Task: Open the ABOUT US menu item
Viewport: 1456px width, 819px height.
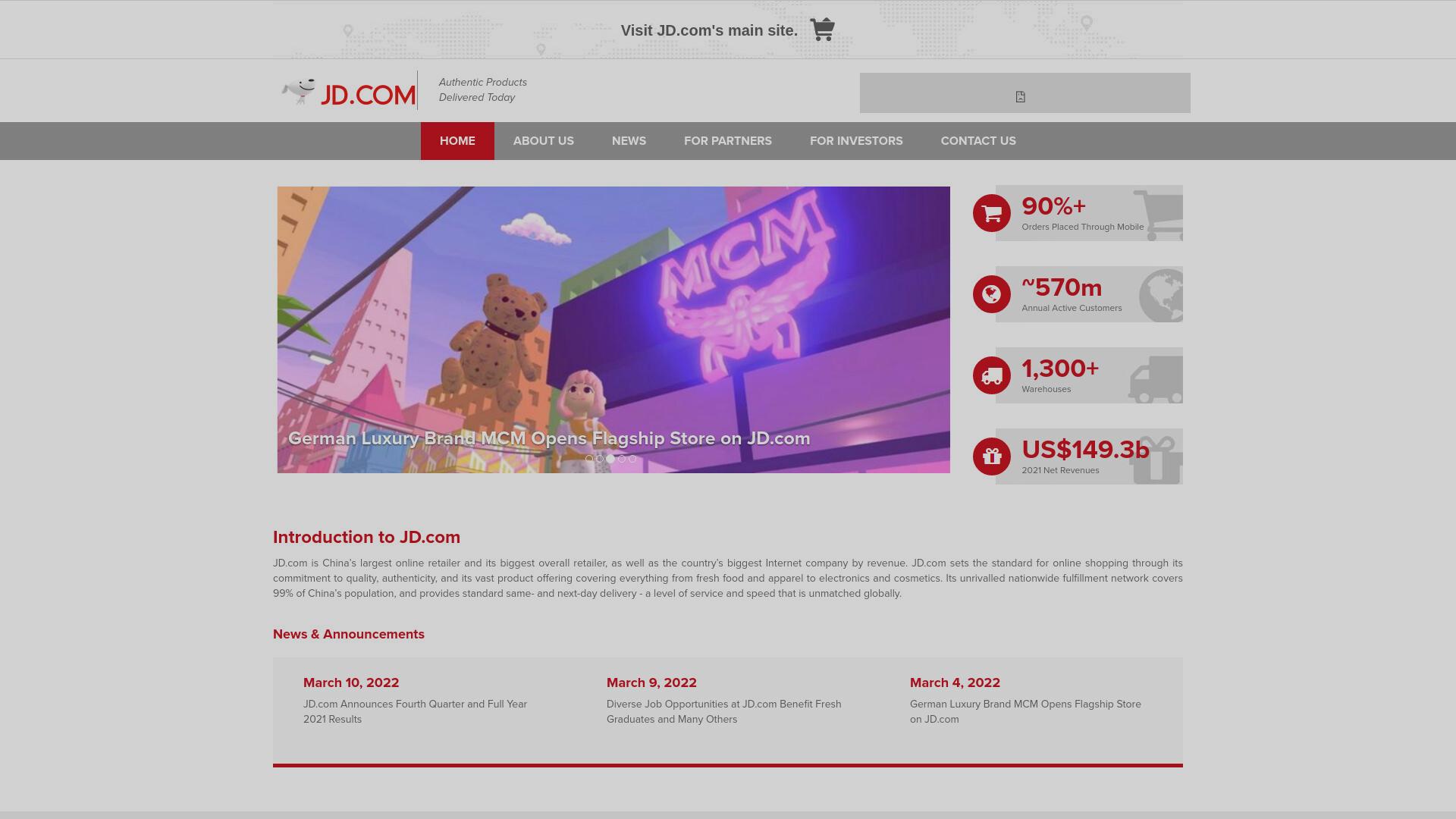Action: click(544, 141)
